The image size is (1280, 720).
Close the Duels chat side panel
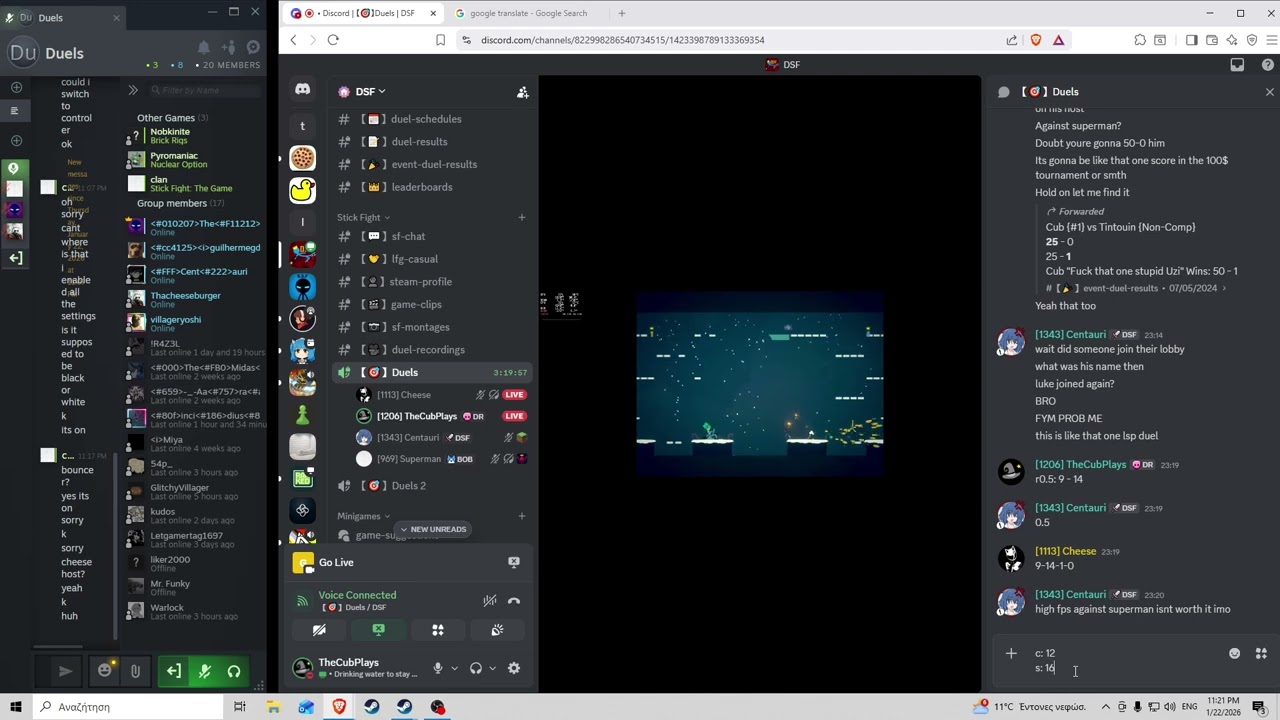click(x=1270, y=92)
